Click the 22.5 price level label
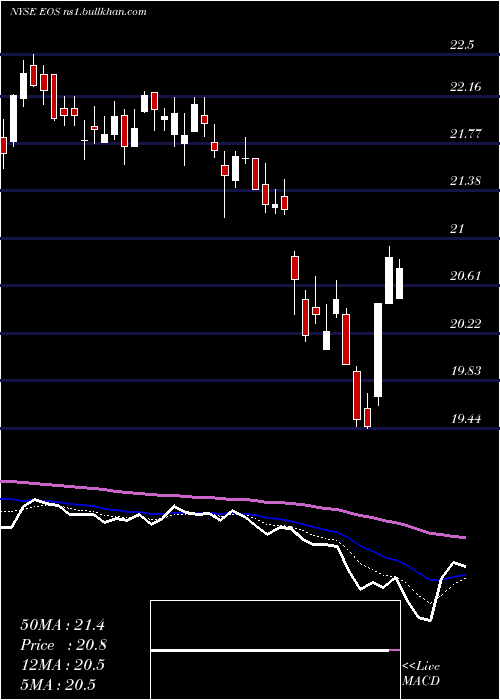The height and width of the screenshot is (700, 500). tap(462, 45)
